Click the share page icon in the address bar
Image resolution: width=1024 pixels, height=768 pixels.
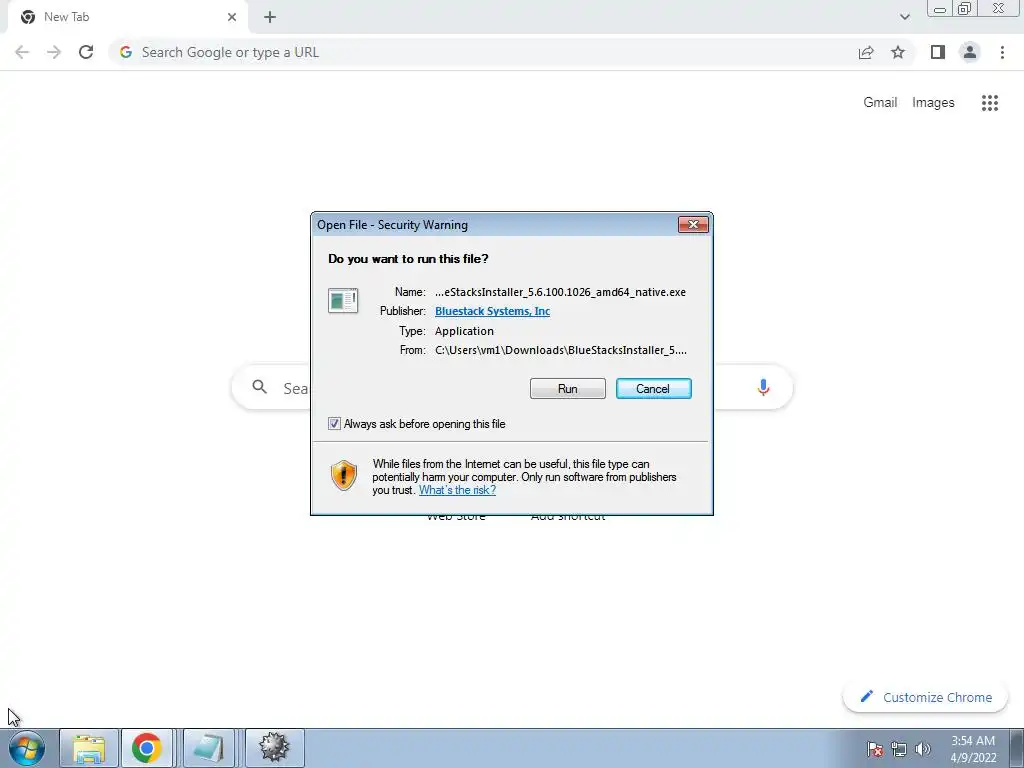pos(866,52)
